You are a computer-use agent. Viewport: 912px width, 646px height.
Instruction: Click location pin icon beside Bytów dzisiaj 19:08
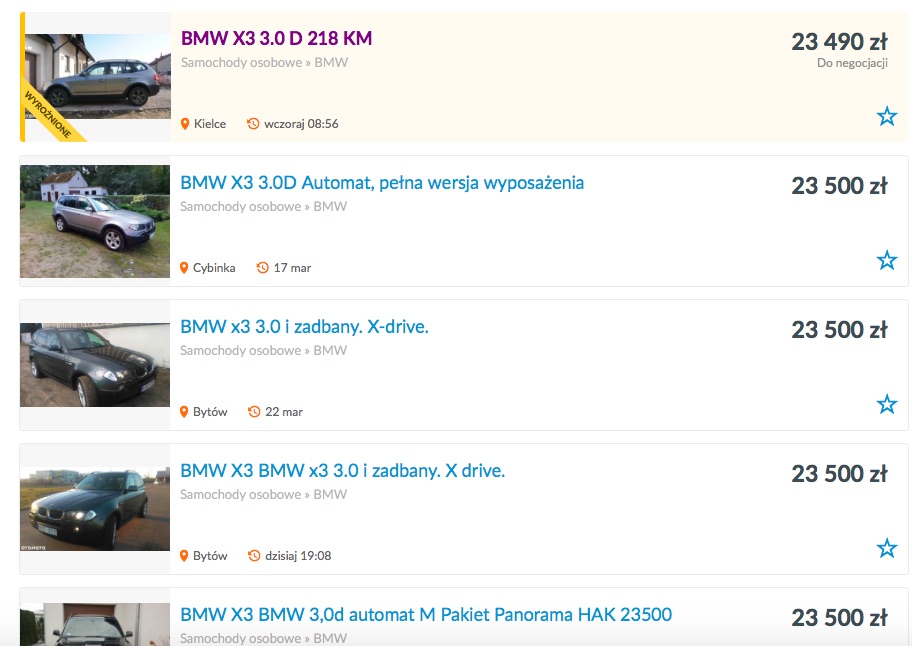pos(184,556)
